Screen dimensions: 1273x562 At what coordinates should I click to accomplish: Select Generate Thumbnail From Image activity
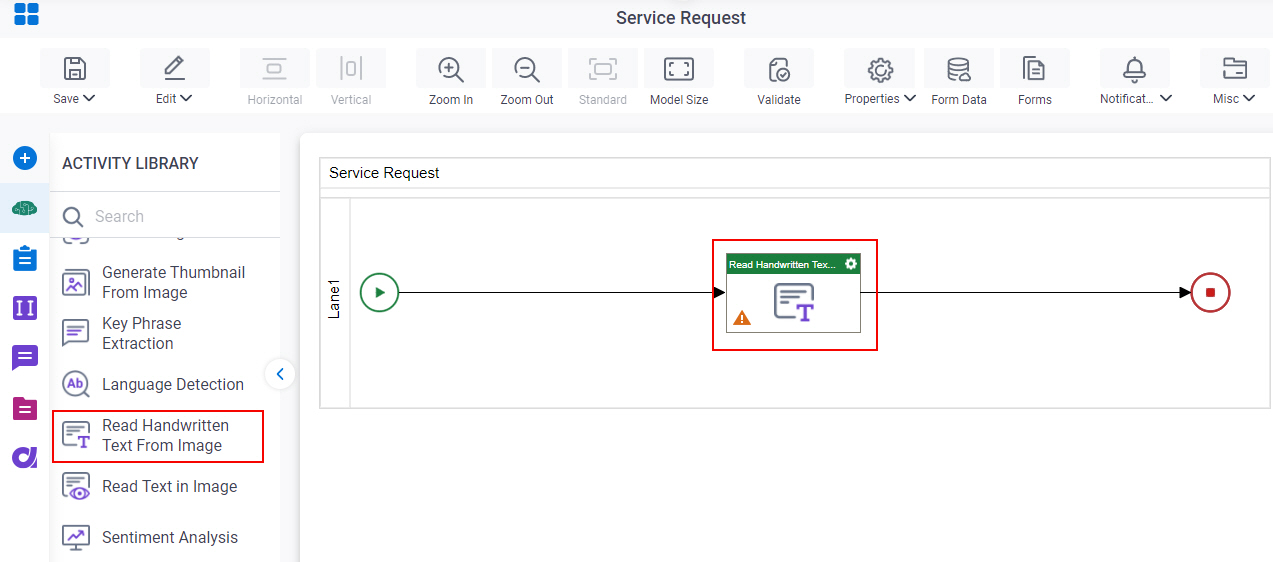coord(157,282)
